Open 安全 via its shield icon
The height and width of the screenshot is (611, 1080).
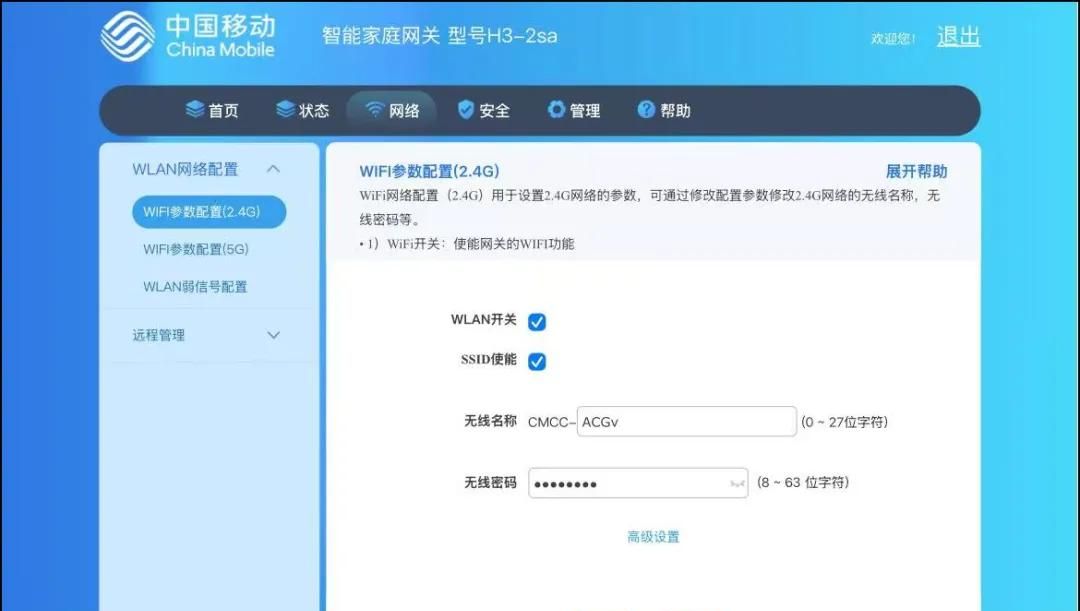tap(464, 110)
